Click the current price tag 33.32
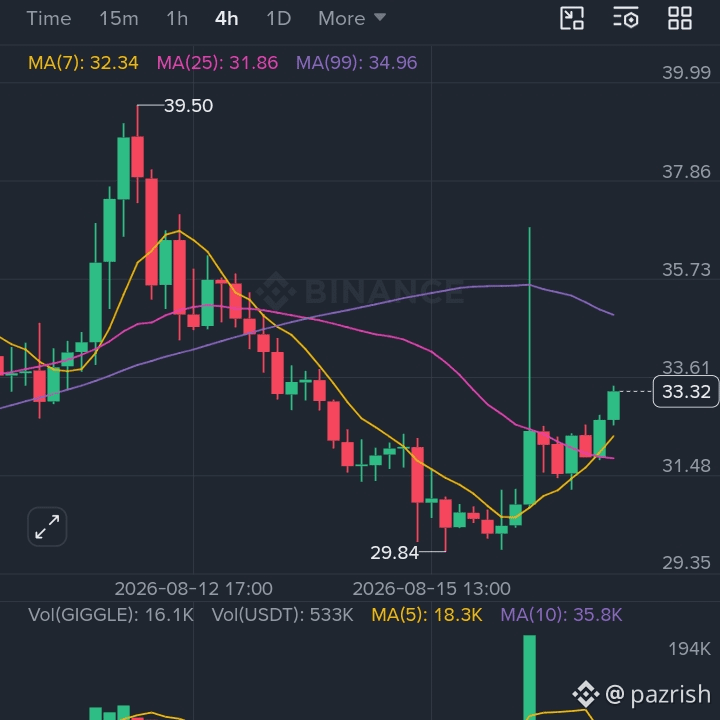 coord(686,392)
